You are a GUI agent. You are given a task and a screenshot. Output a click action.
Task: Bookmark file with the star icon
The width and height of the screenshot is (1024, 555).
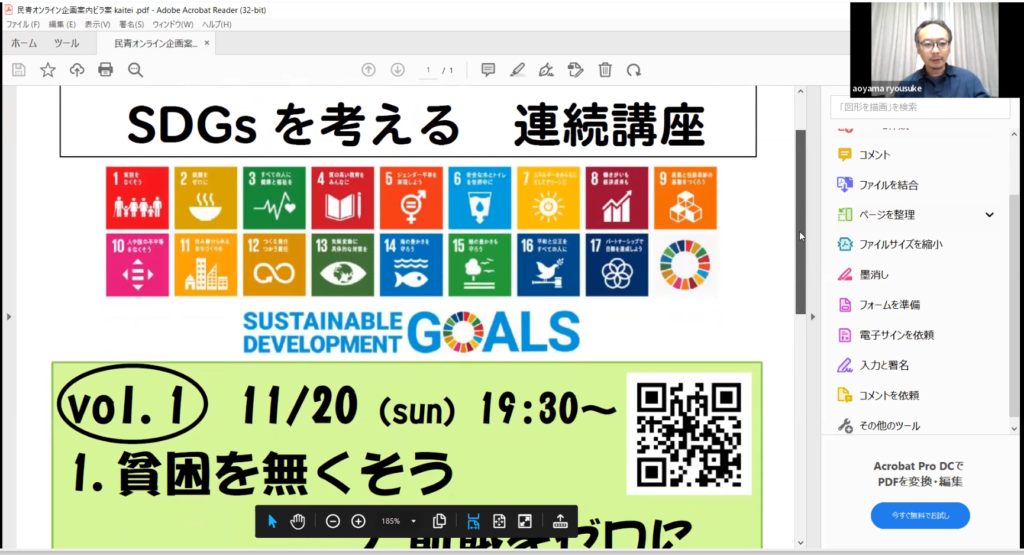pos(47,70)
